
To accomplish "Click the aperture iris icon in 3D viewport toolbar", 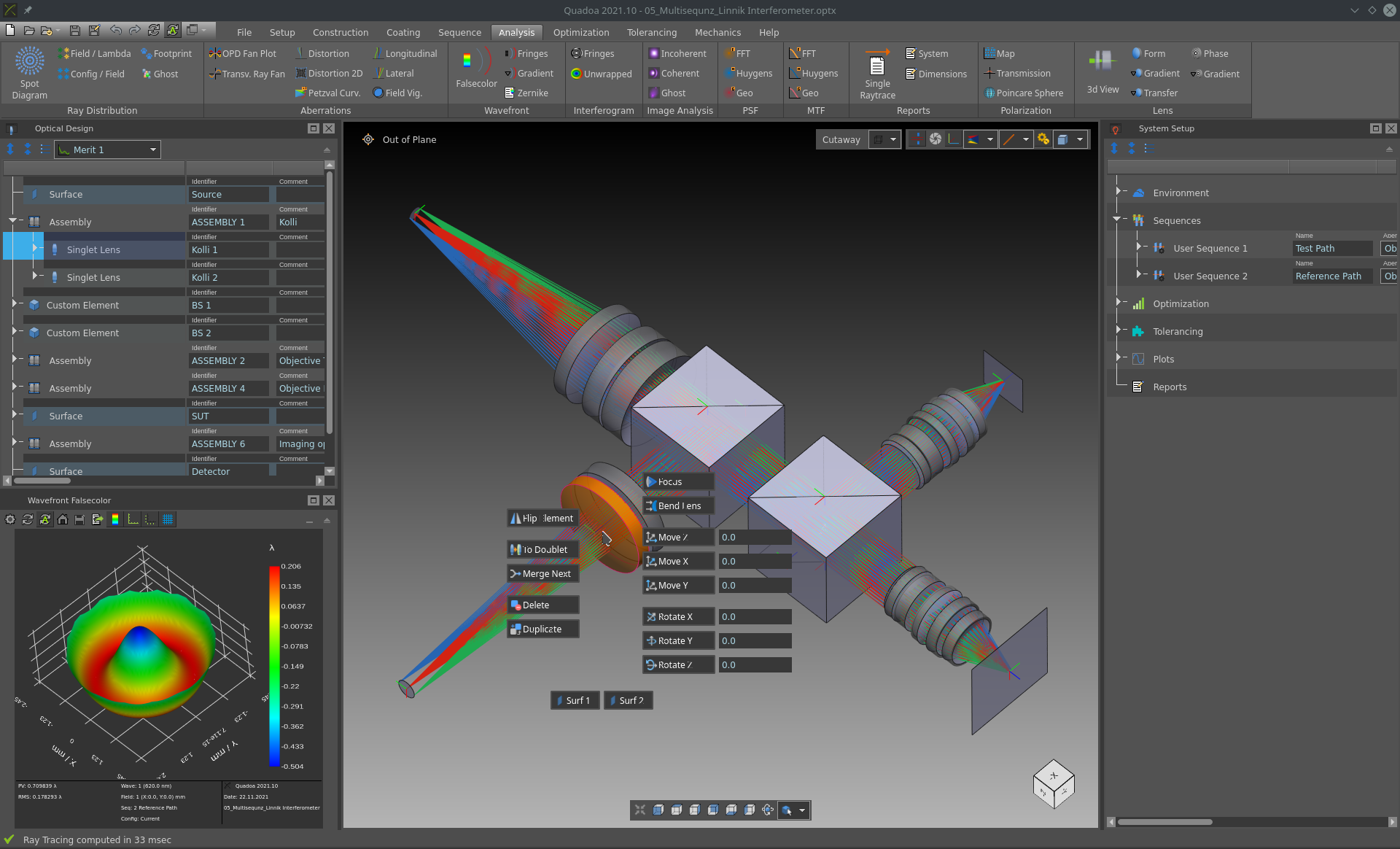I will pos(936,139).
